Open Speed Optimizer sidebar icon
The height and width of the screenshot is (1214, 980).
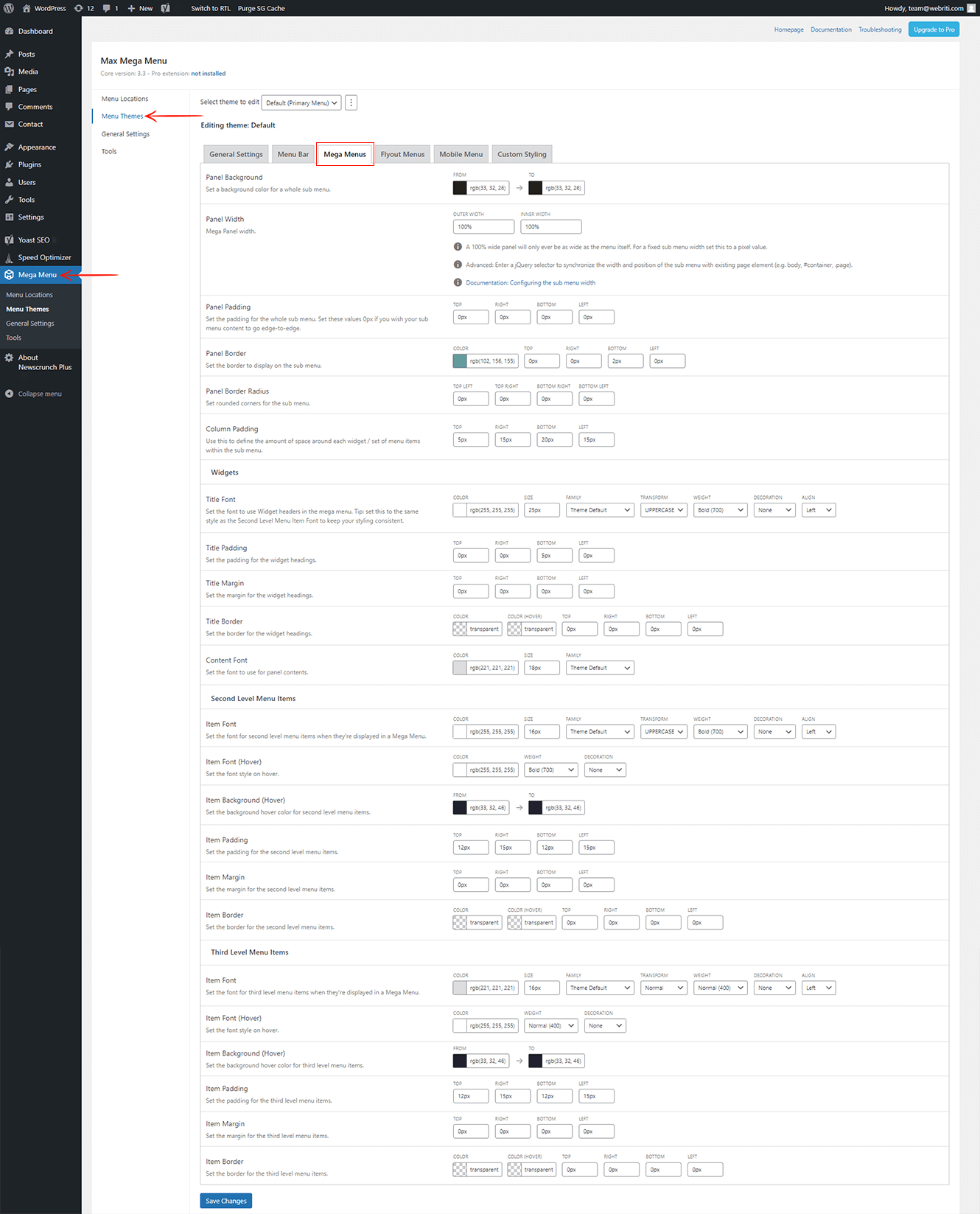9,257
